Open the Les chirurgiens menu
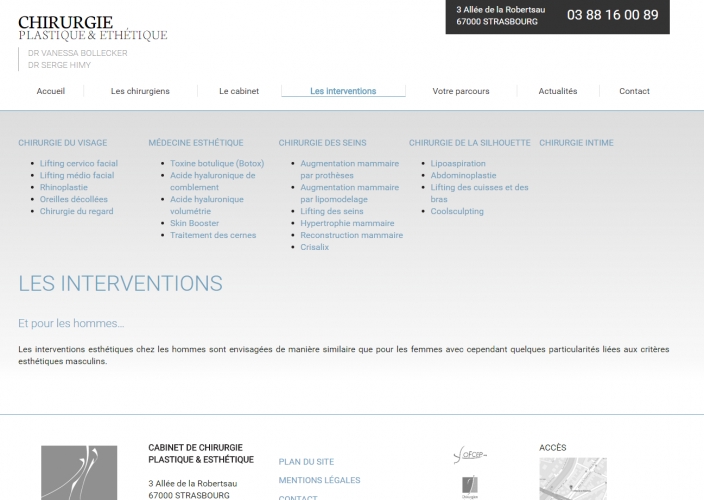The image size is (704, 500). [x=140, y=91]
